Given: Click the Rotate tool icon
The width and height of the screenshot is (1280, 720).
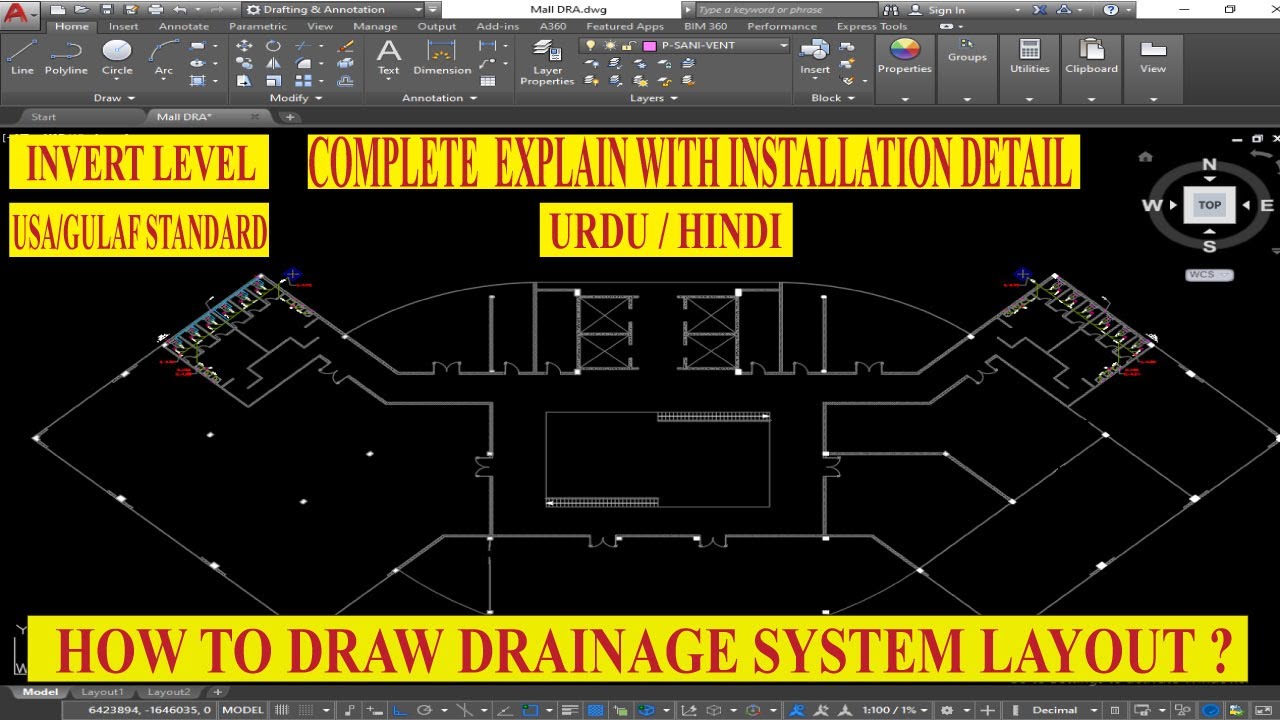Looking at the screenshot, I should 273,46.
